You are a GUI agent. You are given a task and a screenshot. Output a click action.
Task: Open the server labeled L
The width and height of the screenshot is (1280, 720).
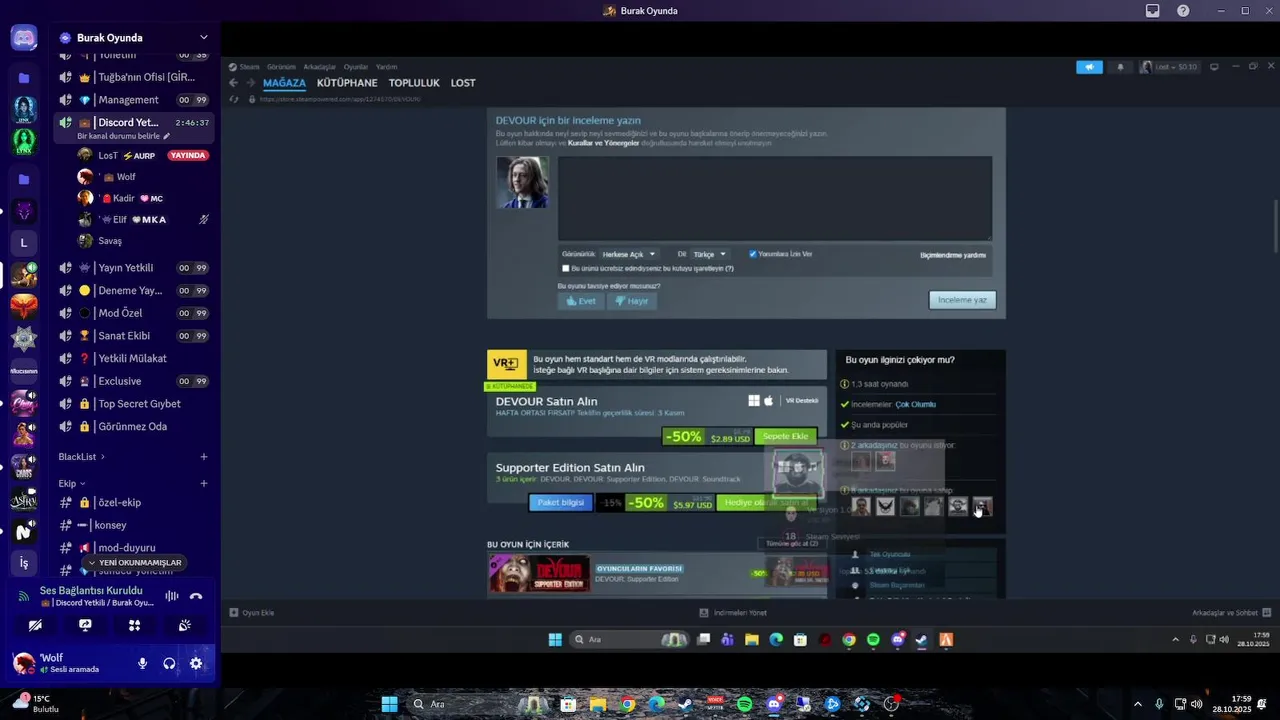[24, 243]
